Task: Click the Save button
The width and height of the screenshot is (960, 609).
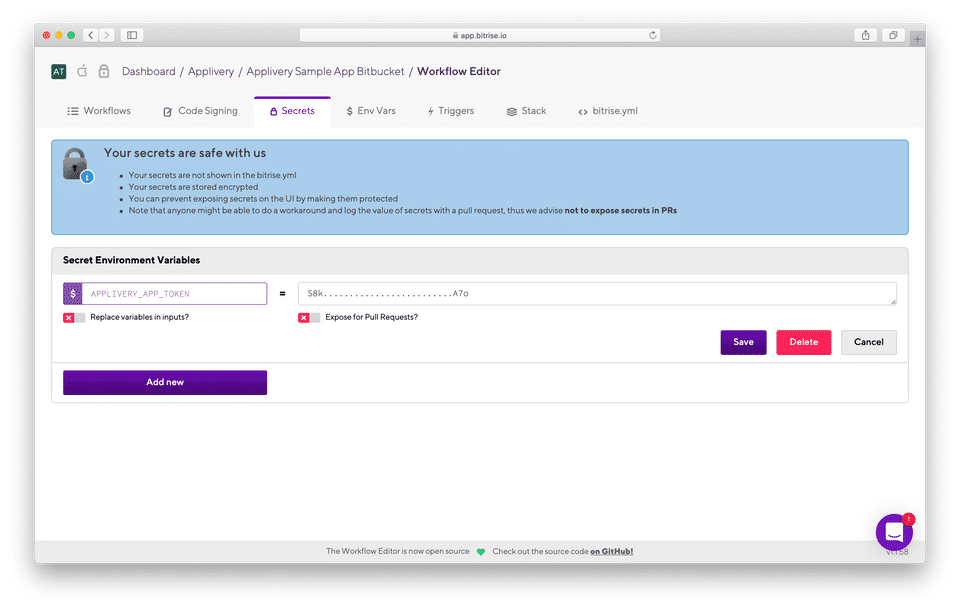Action: [x=743, y=342]
